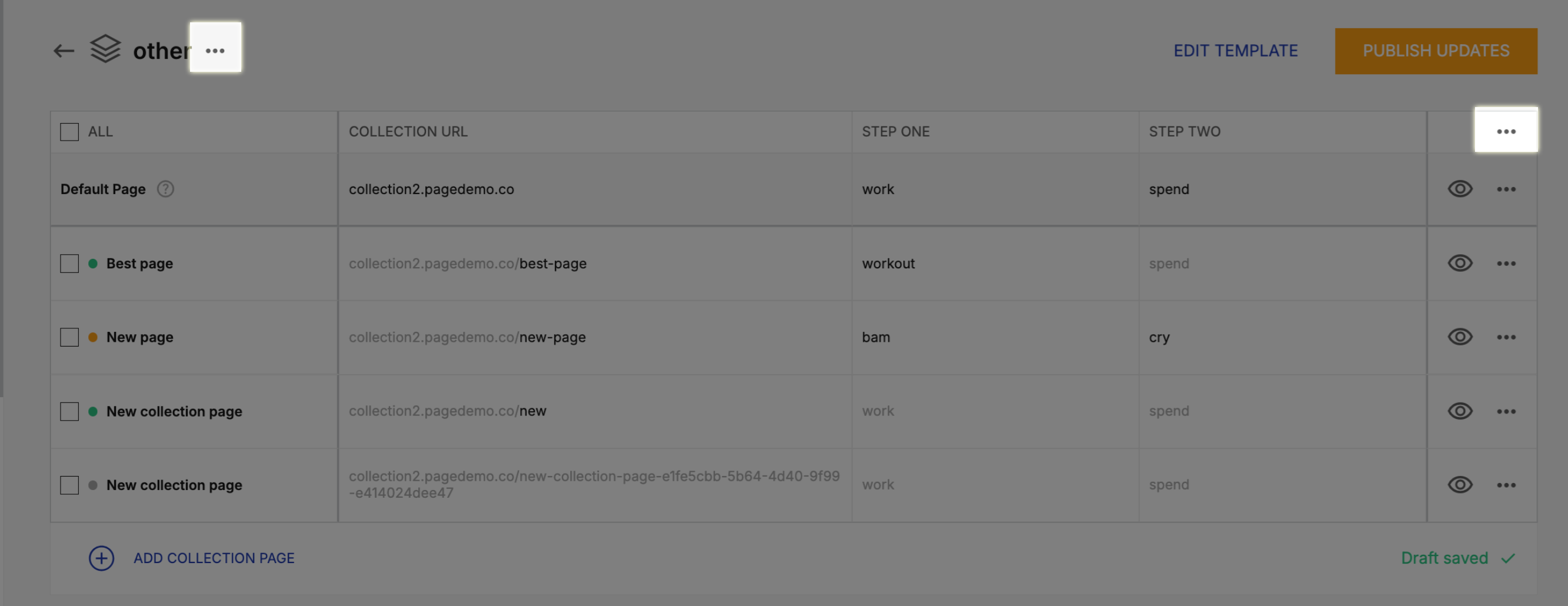Check the New page row checkbox
1568x606 pixels.
(69, 338)
